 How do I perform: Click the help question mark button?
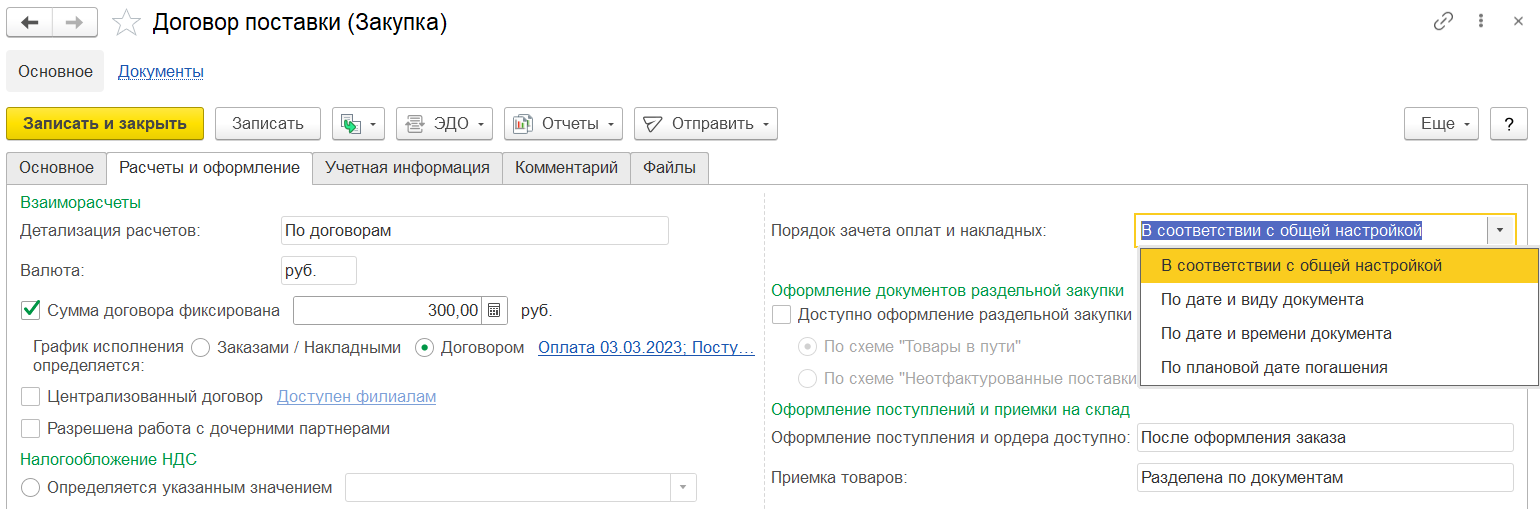pyautogui.click(x=1508, y=124)
